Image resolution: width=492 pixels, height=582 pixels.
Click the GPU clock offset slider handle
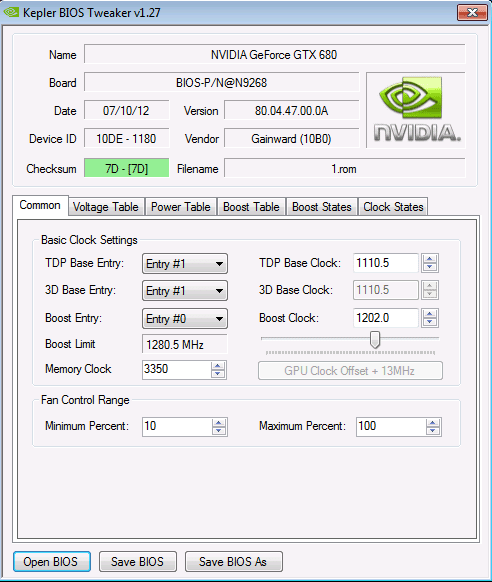click(x=375, y=340)
